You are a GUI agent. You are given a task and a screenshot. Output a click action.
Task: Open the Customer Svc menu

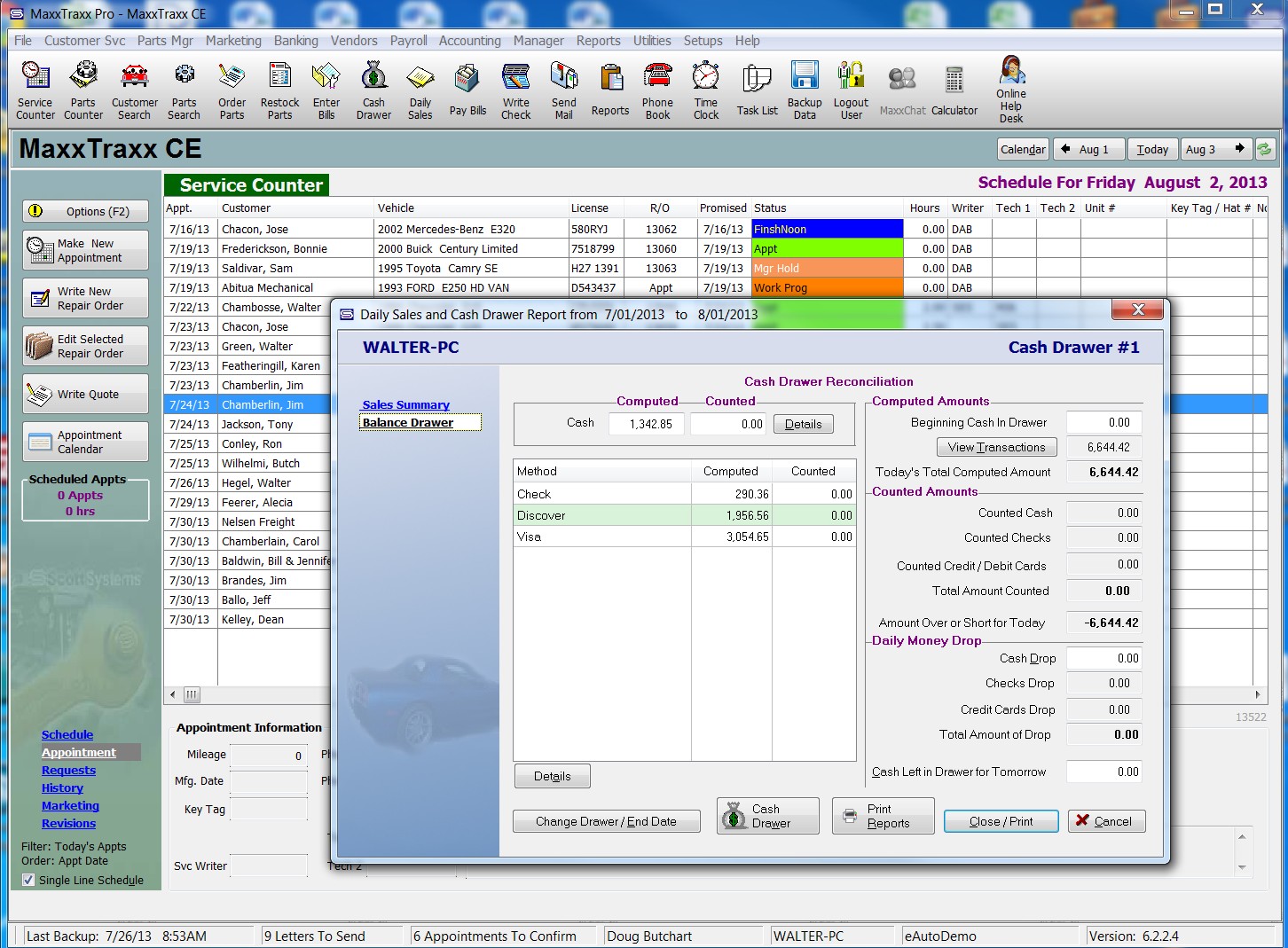[85, 41]
